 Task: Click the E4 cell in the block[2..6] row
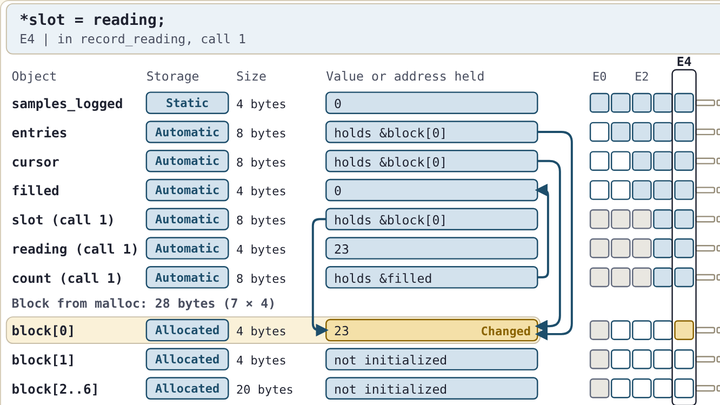(684, 388)
